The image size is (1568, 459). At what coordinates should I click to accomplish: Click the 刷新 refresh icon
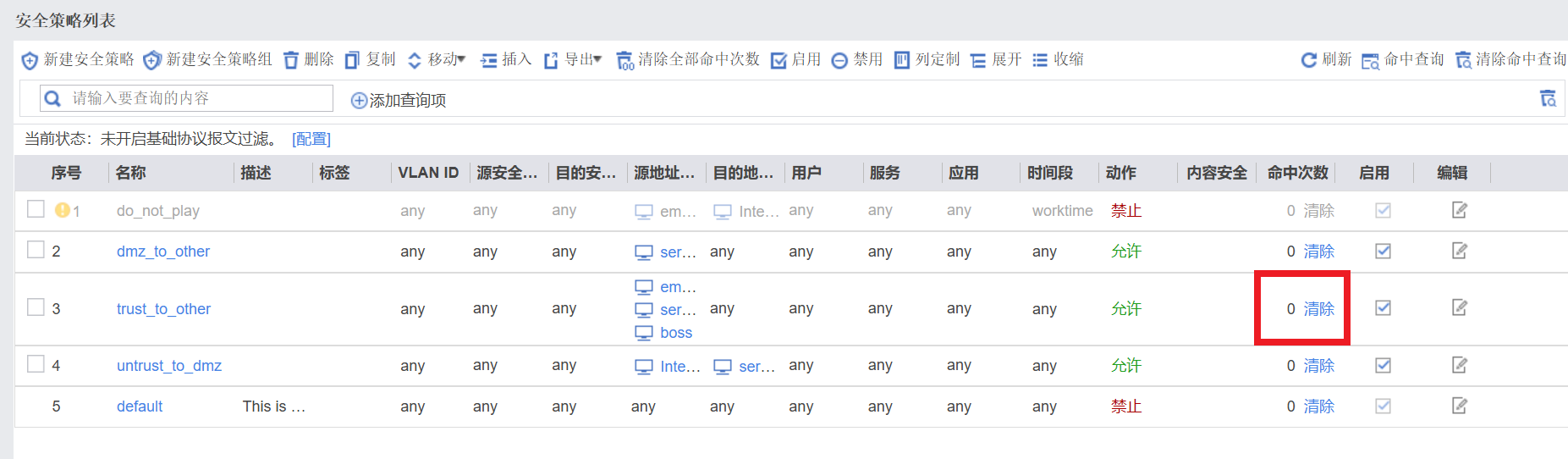tap(1308, 60)
